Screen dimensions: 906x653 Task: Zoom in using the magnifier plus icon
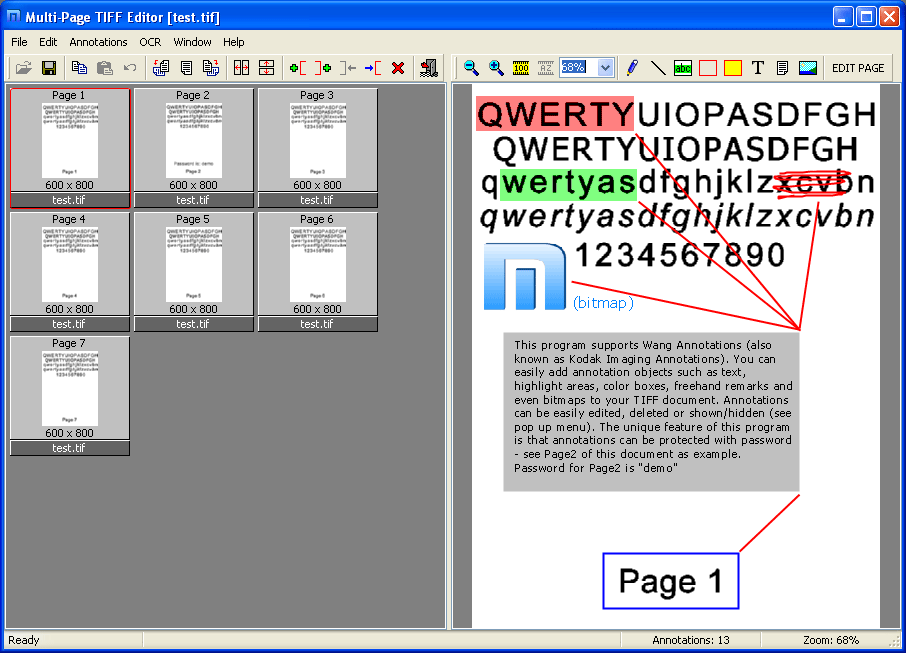click(x=495, y=68)
